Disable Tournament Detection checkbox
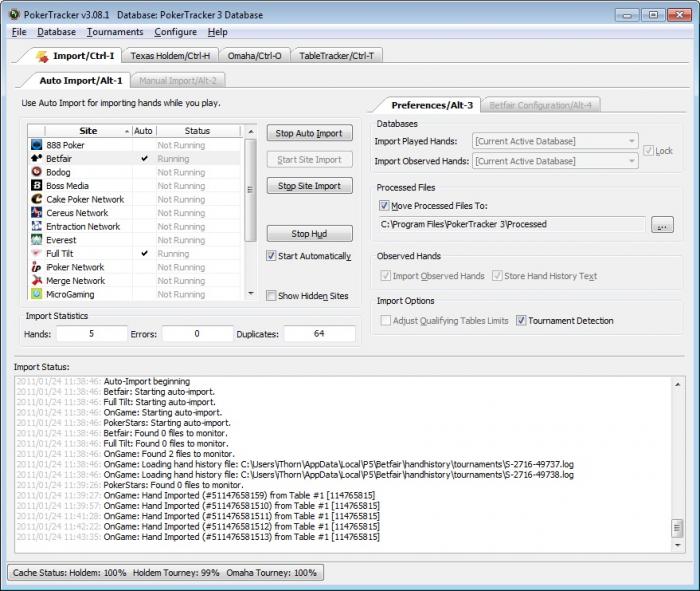This screenshot has width=700, height=591. (521, 320)
